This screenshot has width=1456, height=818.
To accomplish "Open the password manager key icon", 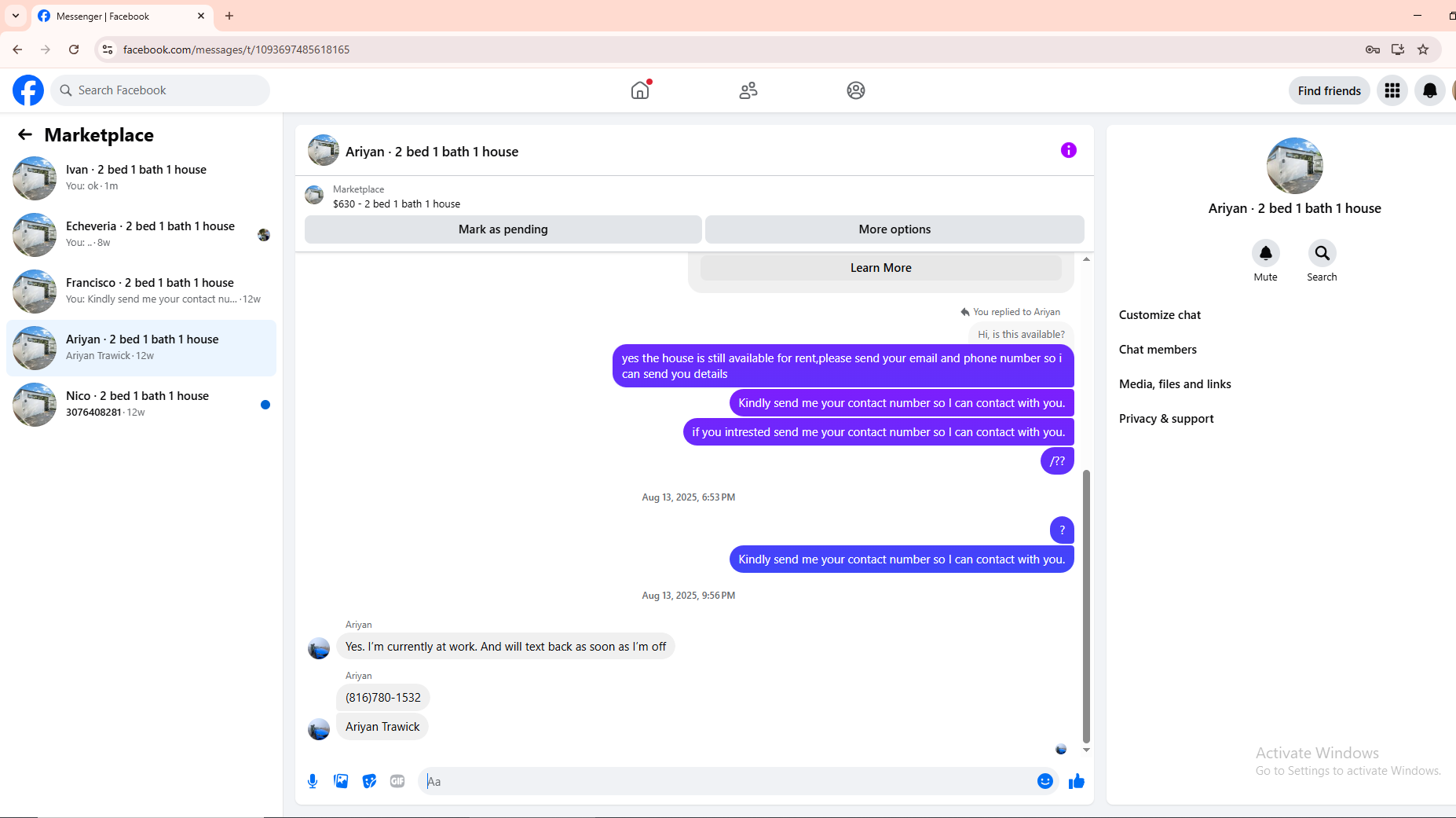I will tap(1373, 50).
